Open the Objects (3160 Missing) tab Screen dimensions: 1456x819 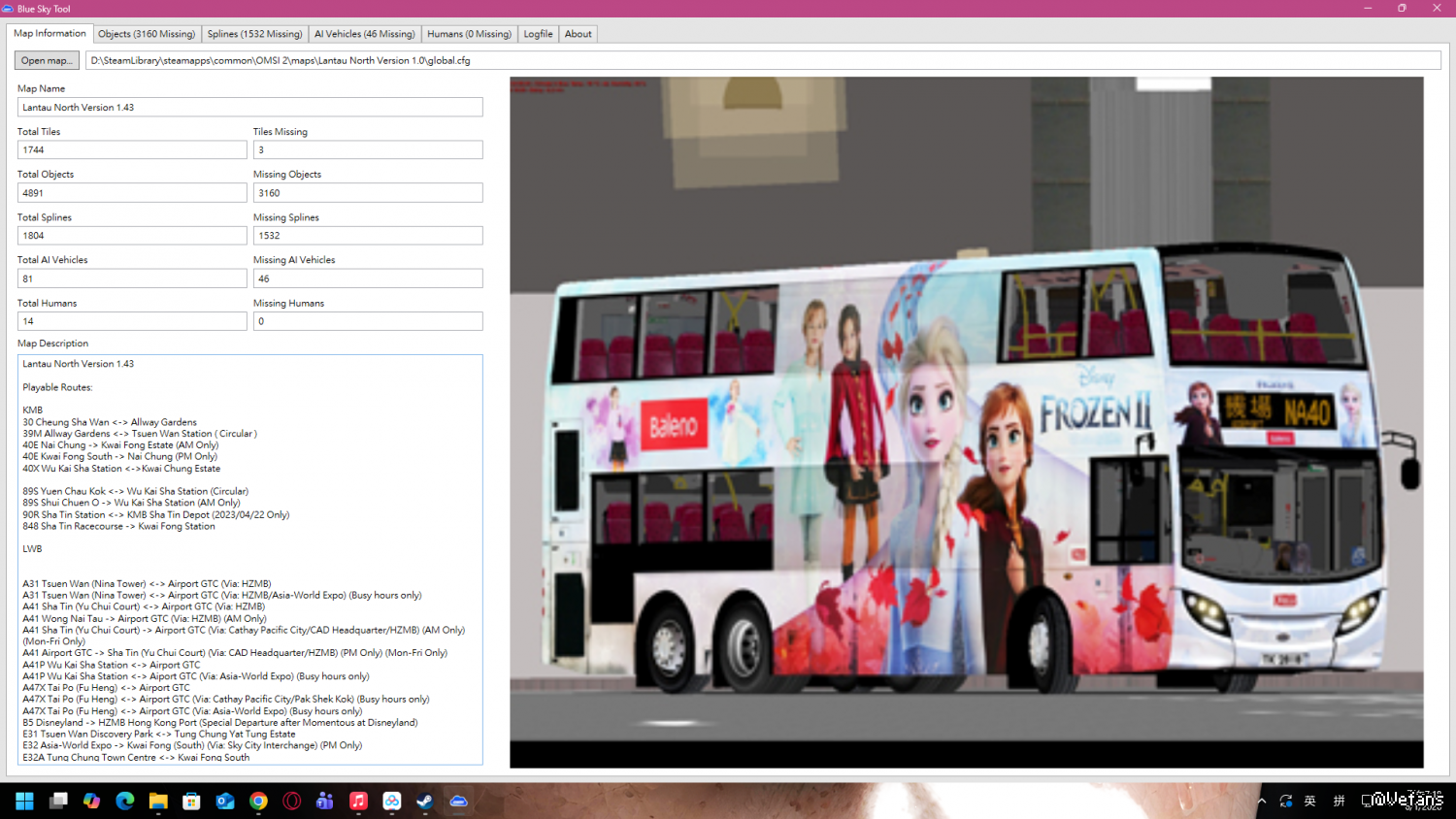(147, 34)
